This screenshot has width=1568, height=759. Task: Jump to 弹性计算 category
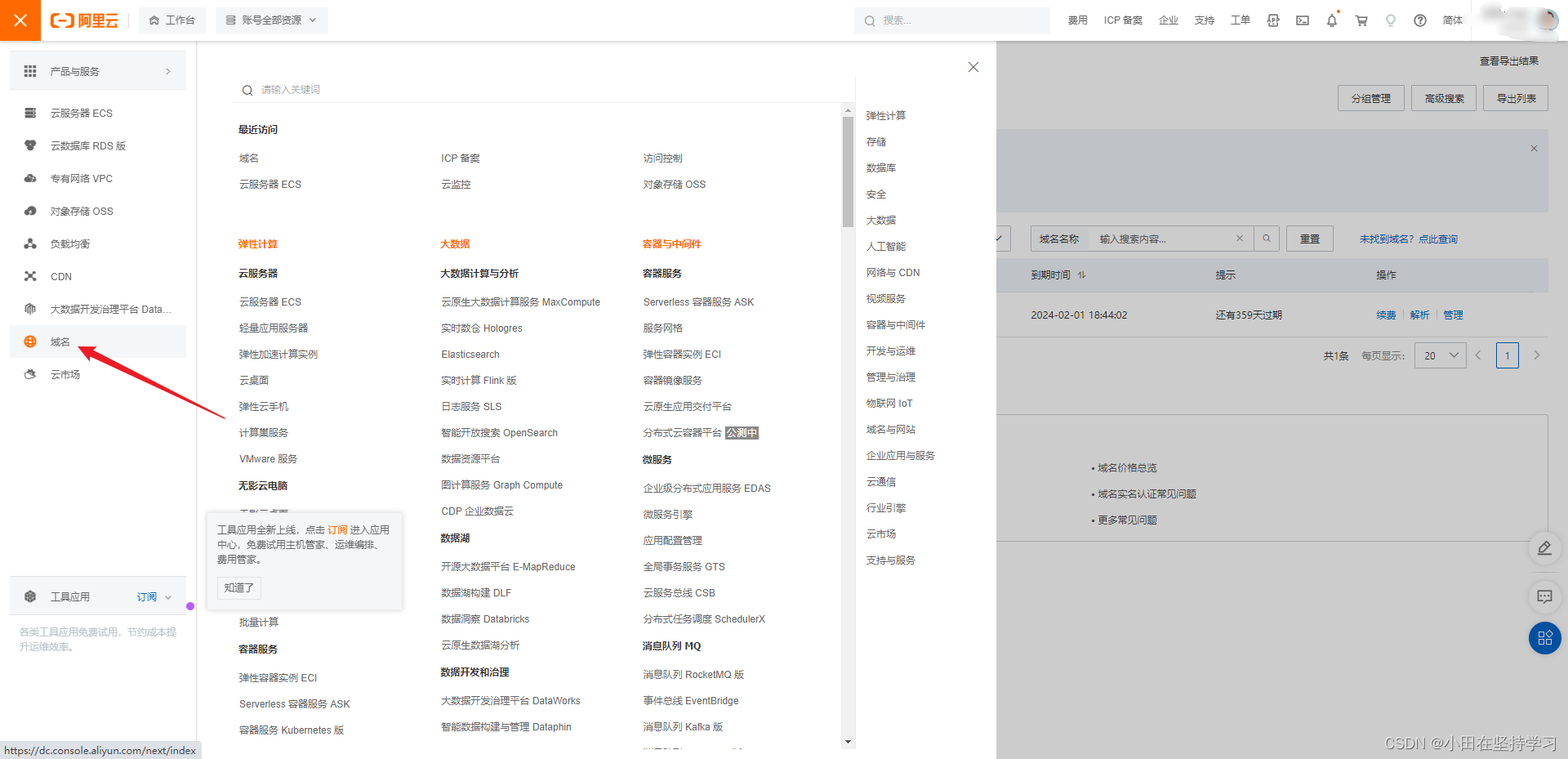886,116
